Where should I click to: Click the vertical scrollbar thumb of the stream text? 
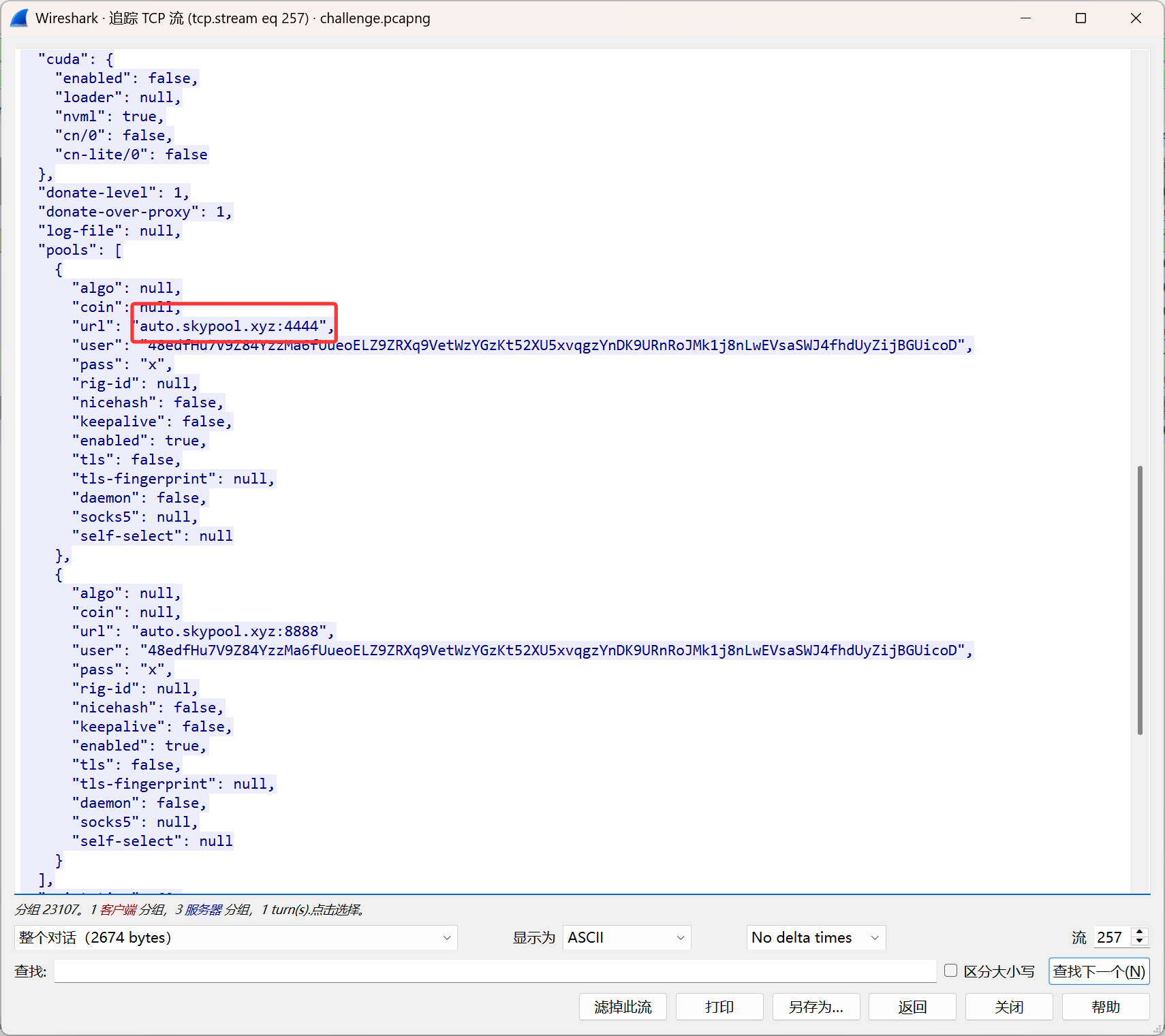(x=1140, y=600)
